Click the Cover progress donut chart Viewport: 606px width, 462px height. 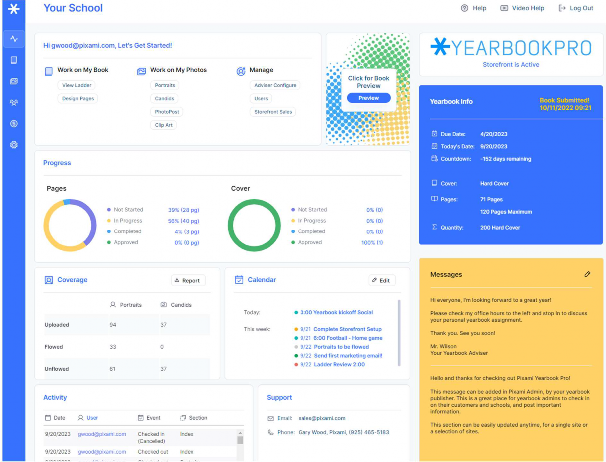coord(254,225)
